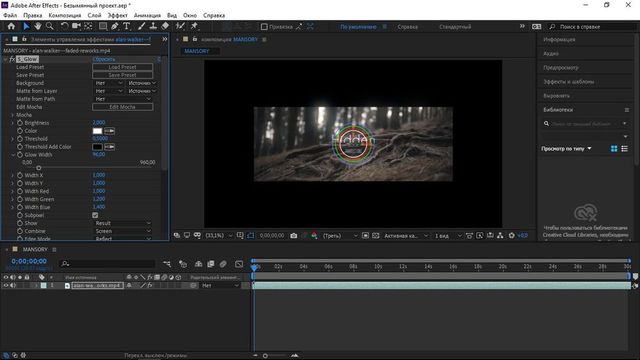Take a snapshot with the camera icon
The width and height of the screenshot is (640, 360).
click(293, 236)
